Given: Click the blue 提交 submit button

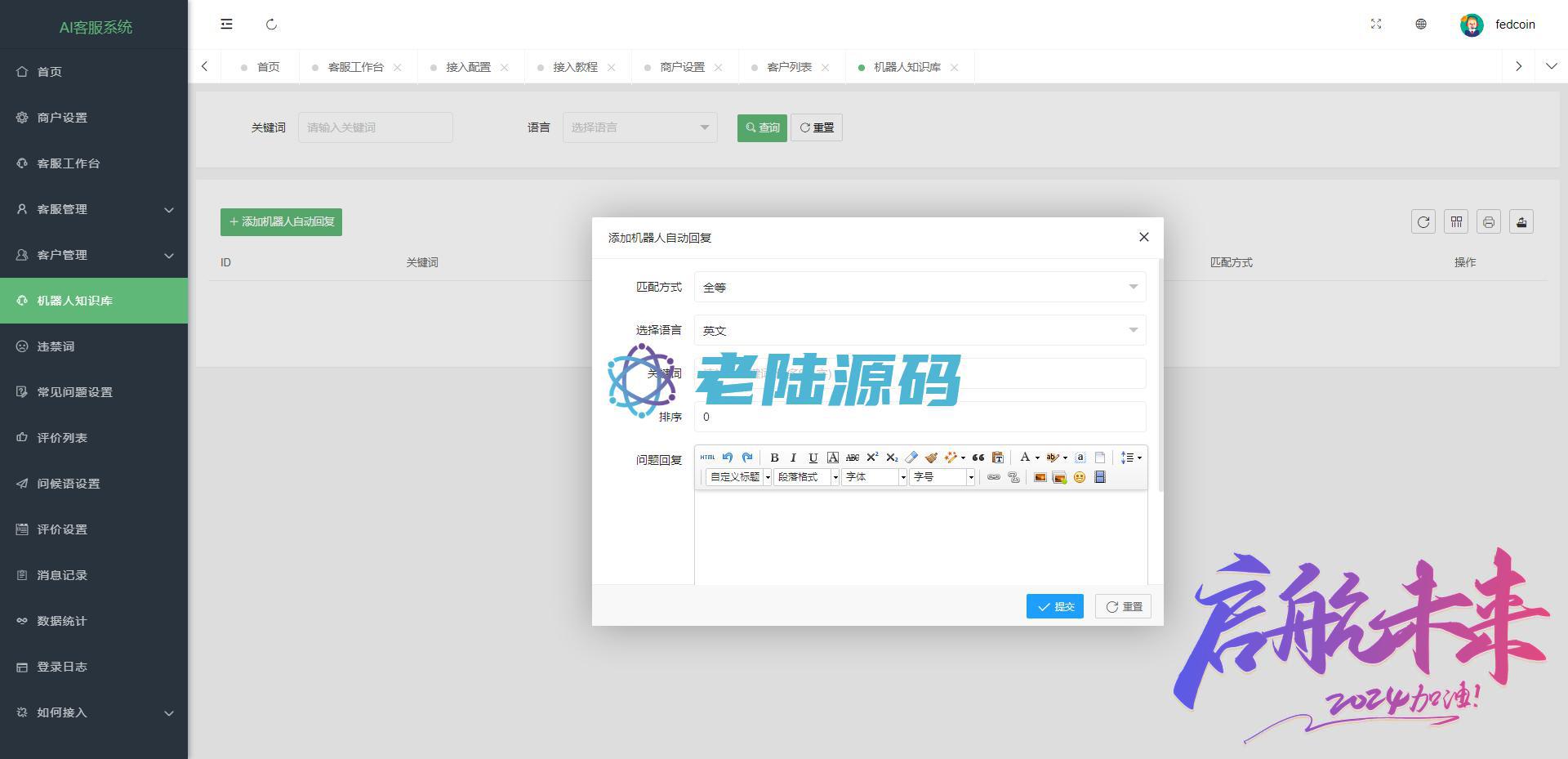Looking at the screenshot, I should [x=1055, y=606].
